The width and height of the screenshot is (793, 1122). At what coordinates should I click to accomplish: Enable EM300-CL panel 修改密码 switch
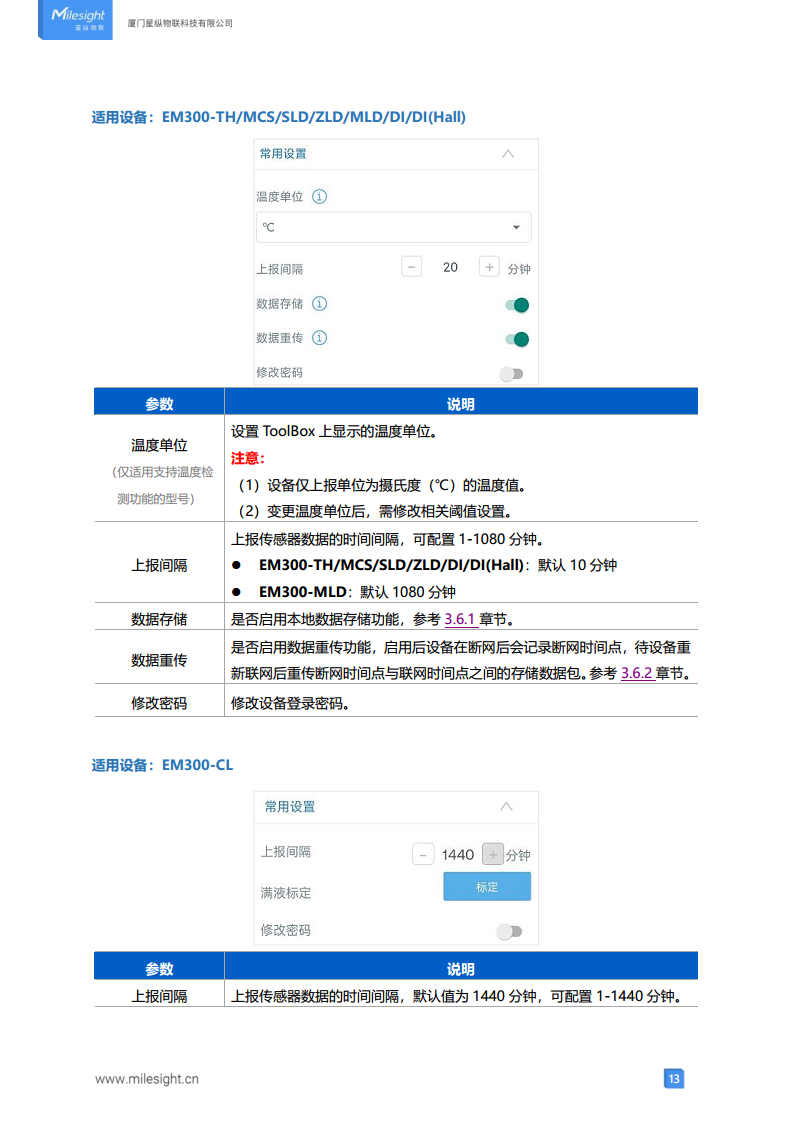[510, 932]
